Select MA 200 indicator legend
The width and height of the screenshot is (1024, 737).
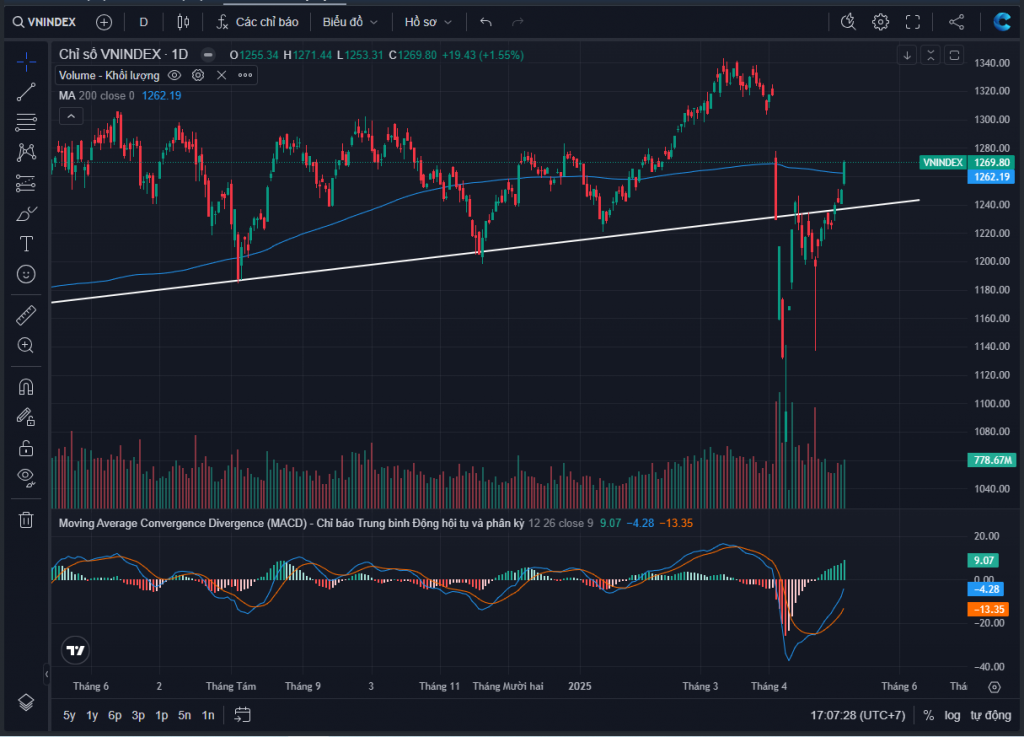pos(120,96)
